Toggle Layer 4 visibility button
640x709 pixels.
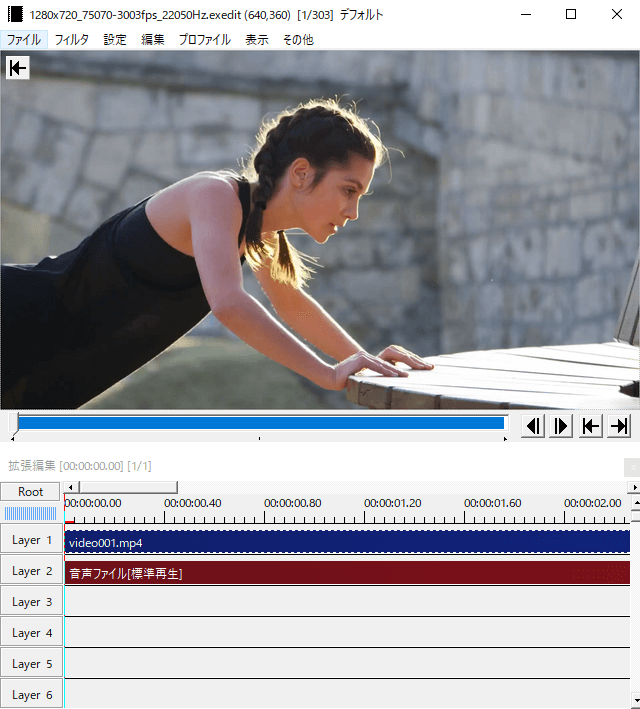(32, 633)
